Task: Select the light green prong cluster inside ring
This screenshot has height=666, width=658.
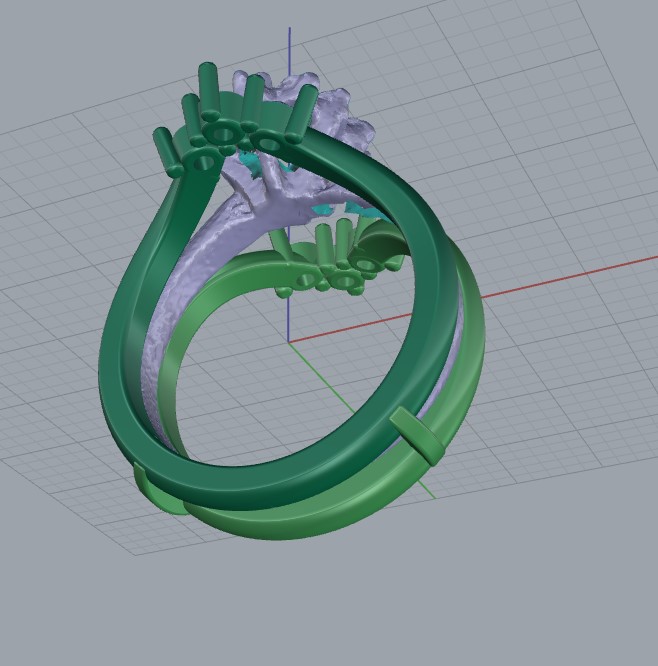Action: click(x=340, y=259)
